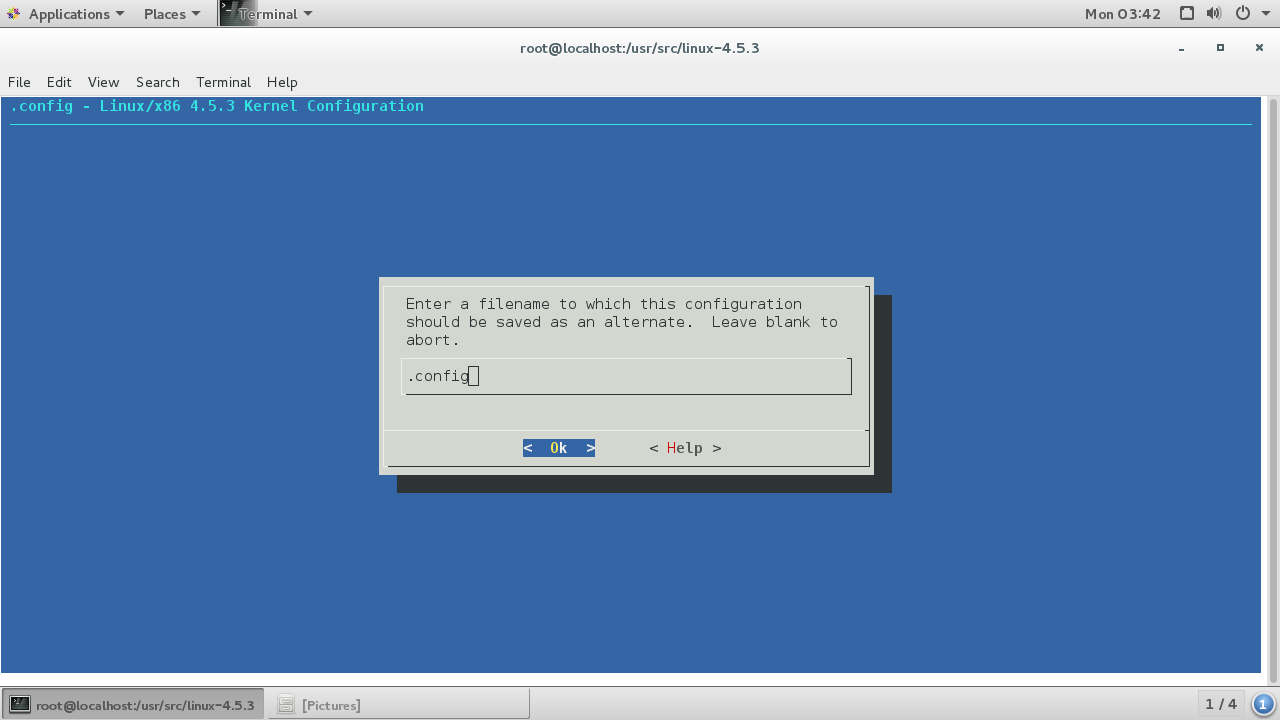Open the clock showing Mon 03:42

[x=1123, y=14]
